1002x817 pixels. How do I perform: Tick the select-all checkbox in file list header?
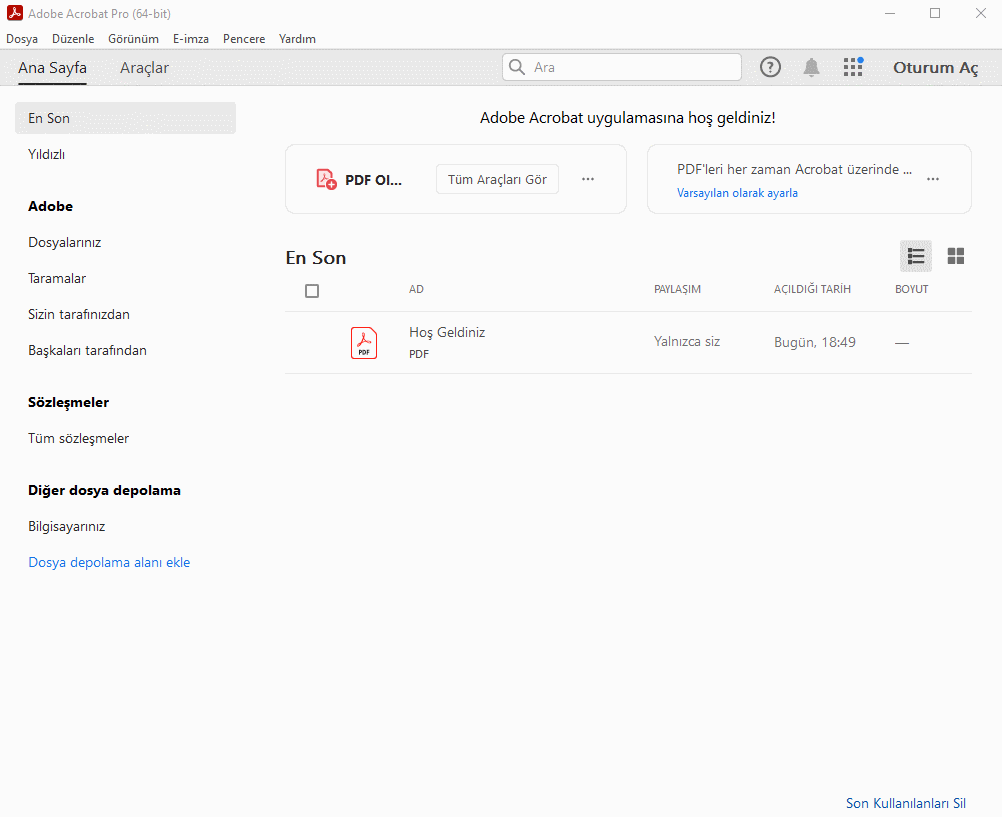[x=312, y=291]
